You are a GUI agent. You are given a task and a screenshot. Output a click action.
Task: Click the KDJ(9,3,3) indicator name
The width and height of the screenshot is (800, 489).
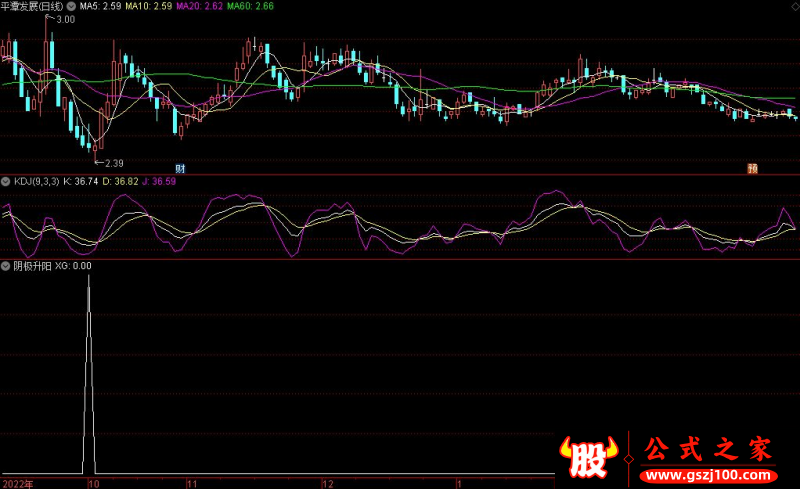[x=36, y=181]
